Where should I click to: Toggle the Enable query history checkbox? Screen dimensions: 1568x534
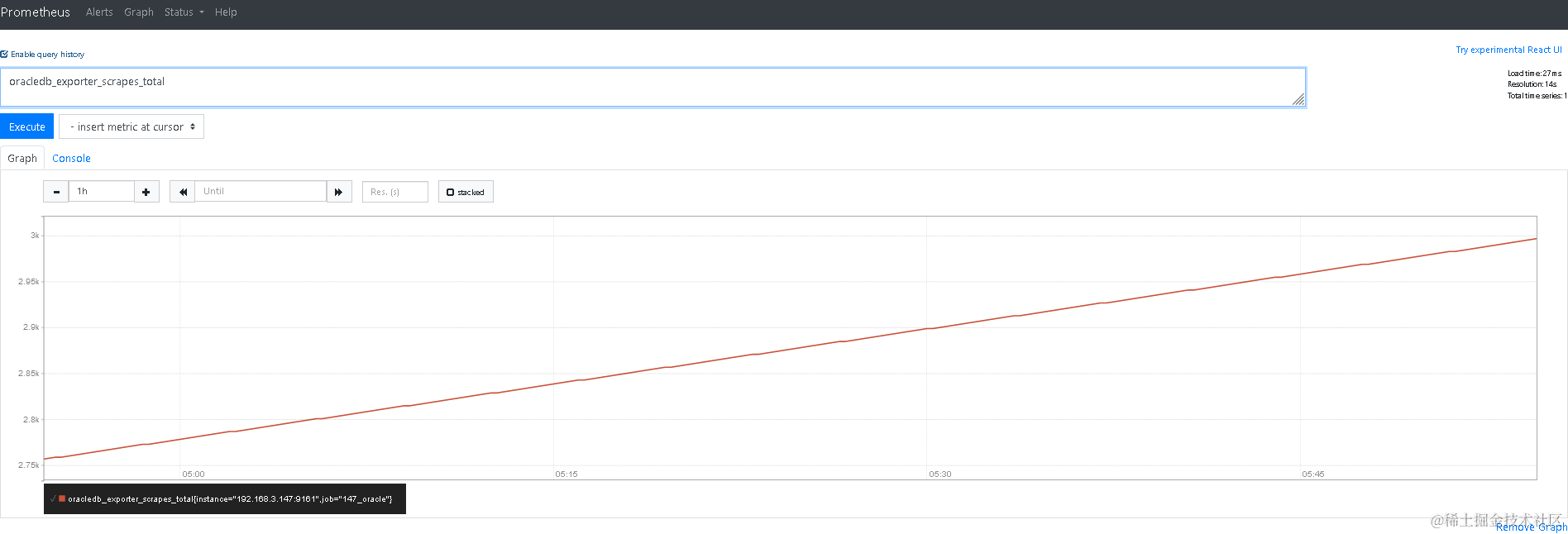(4, 54)
